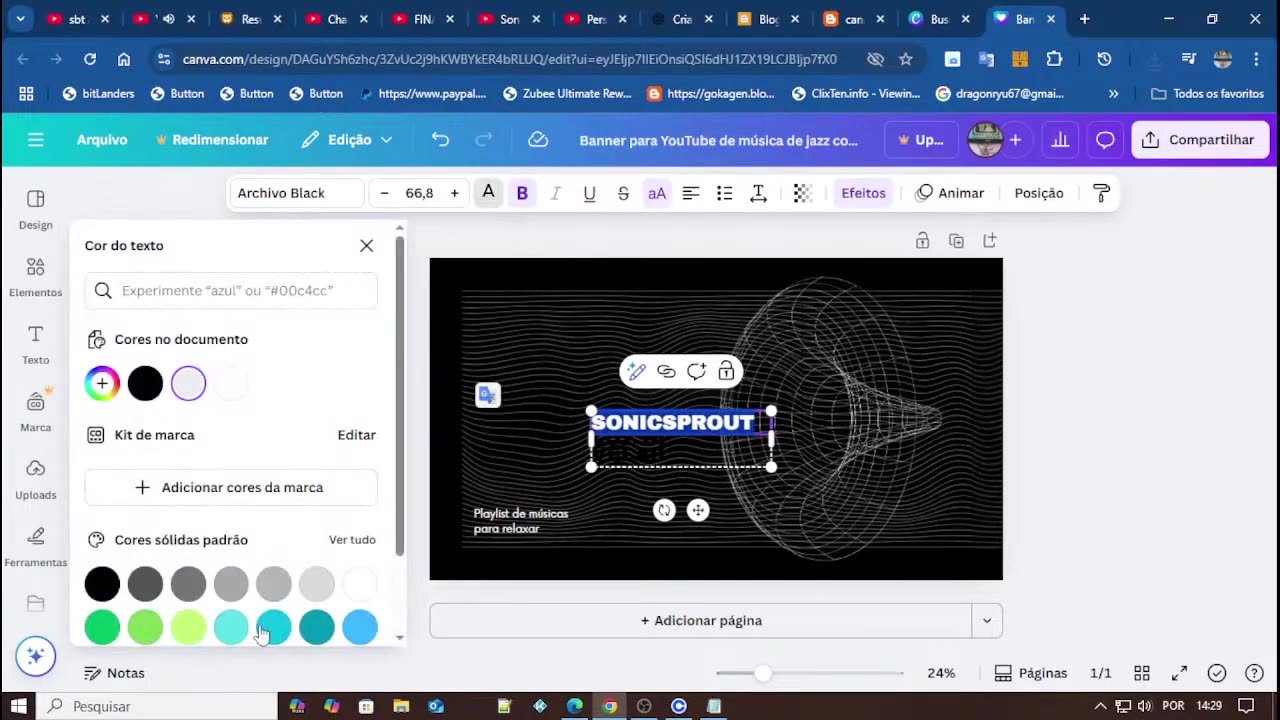Open the Canva main hamburger menu
The width and height of the screenshot is (1280, 720).
[36, 140]
